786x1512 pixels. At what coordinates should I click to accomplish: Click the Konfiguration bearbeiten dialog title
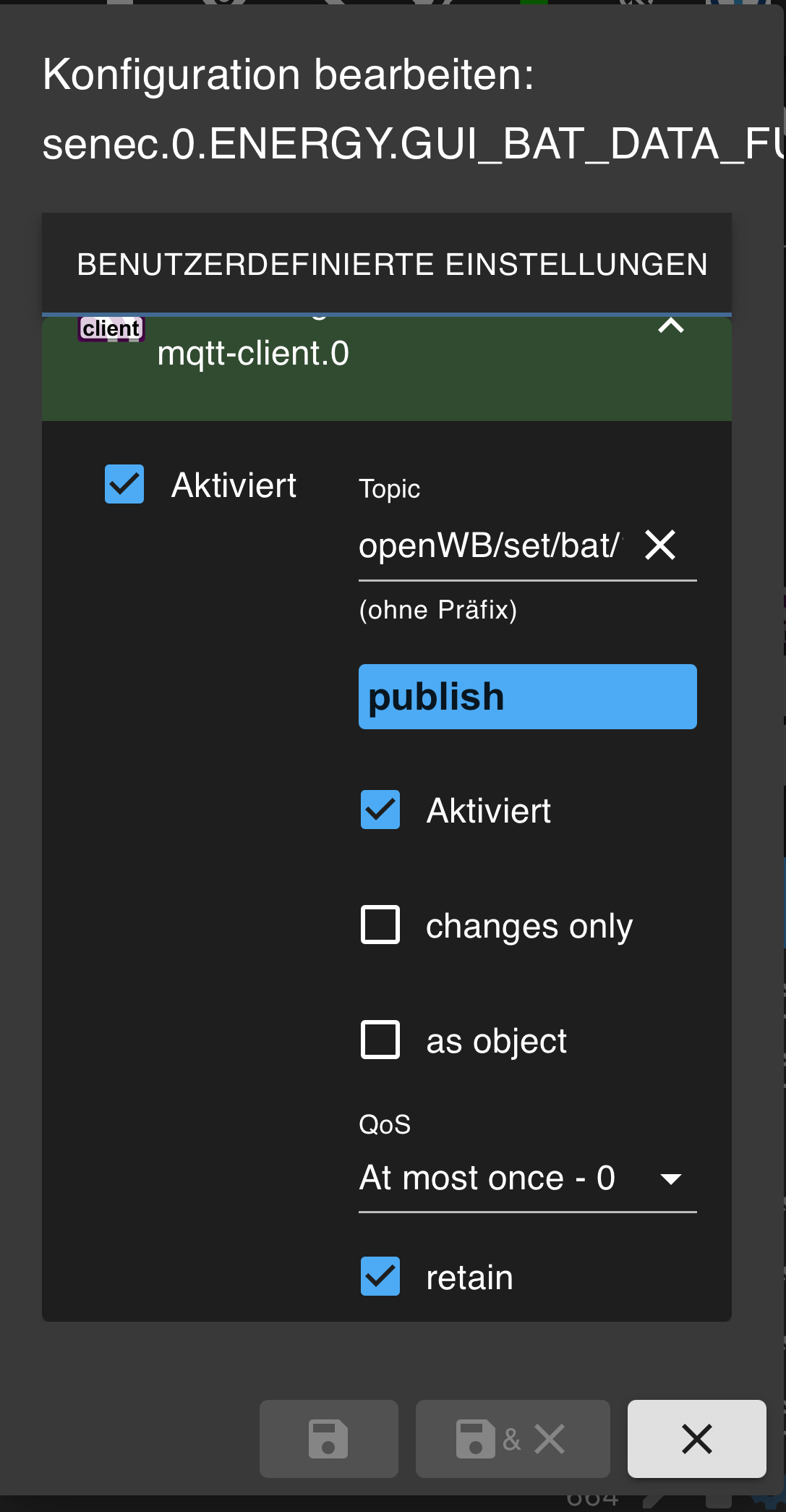(288, 75)
